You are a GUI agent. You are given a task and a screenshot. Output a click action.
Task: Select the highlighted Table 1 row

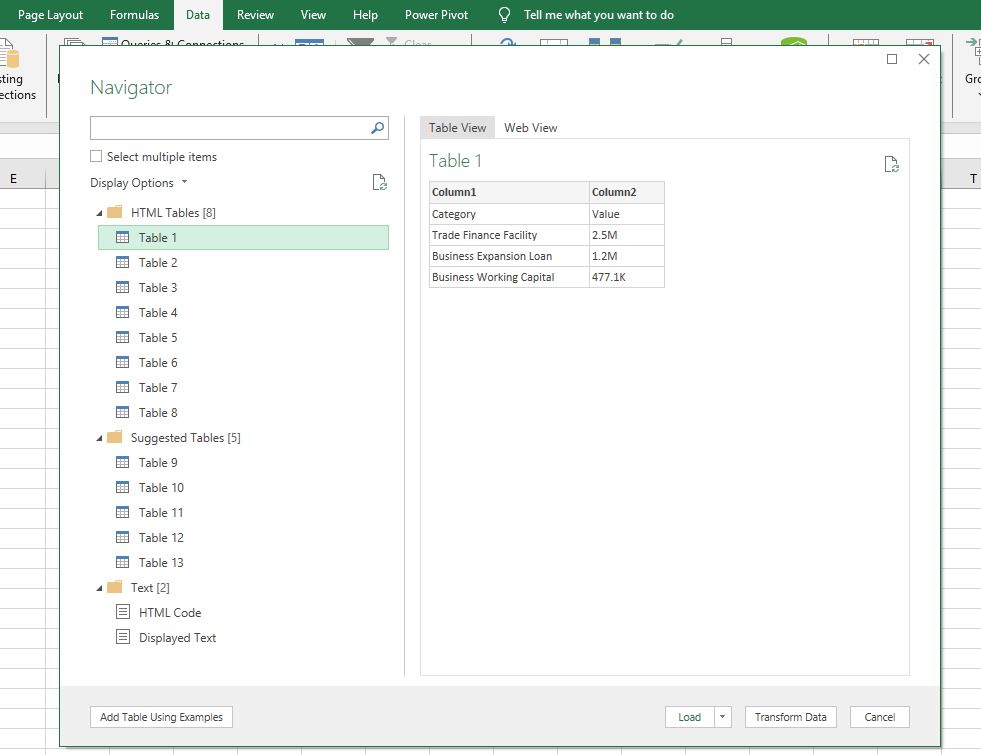pos(243,237)
